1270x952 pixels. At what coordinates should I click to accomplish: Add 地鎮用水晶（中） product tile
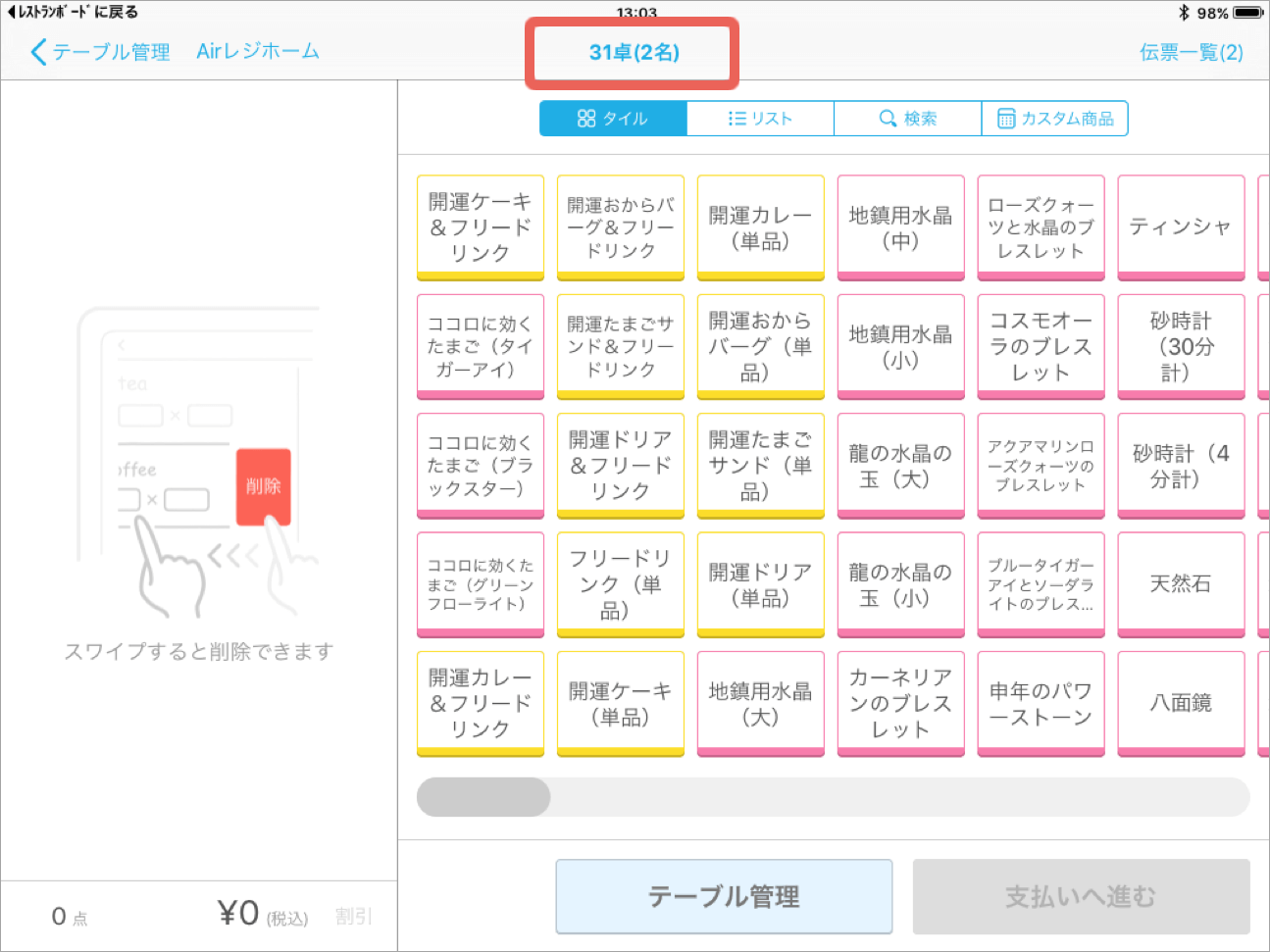[900, 227]
